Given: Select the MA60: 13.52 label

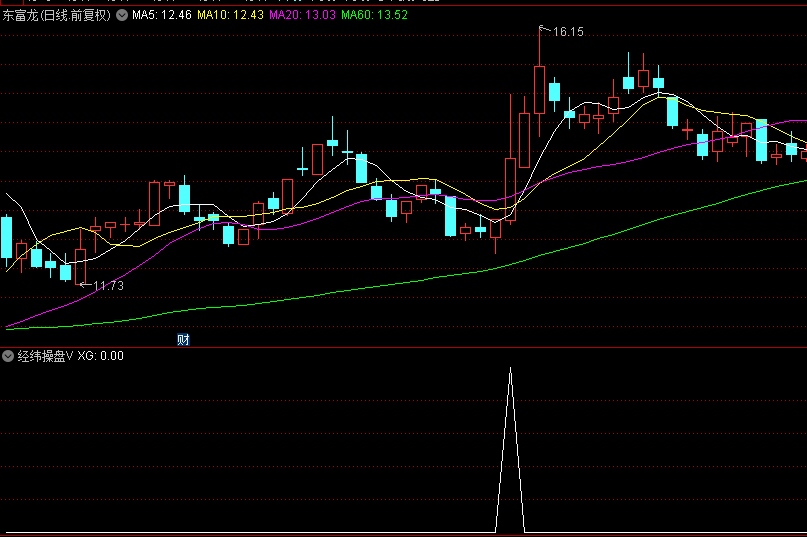Looking at the screenshot, I should pos(374,15).
